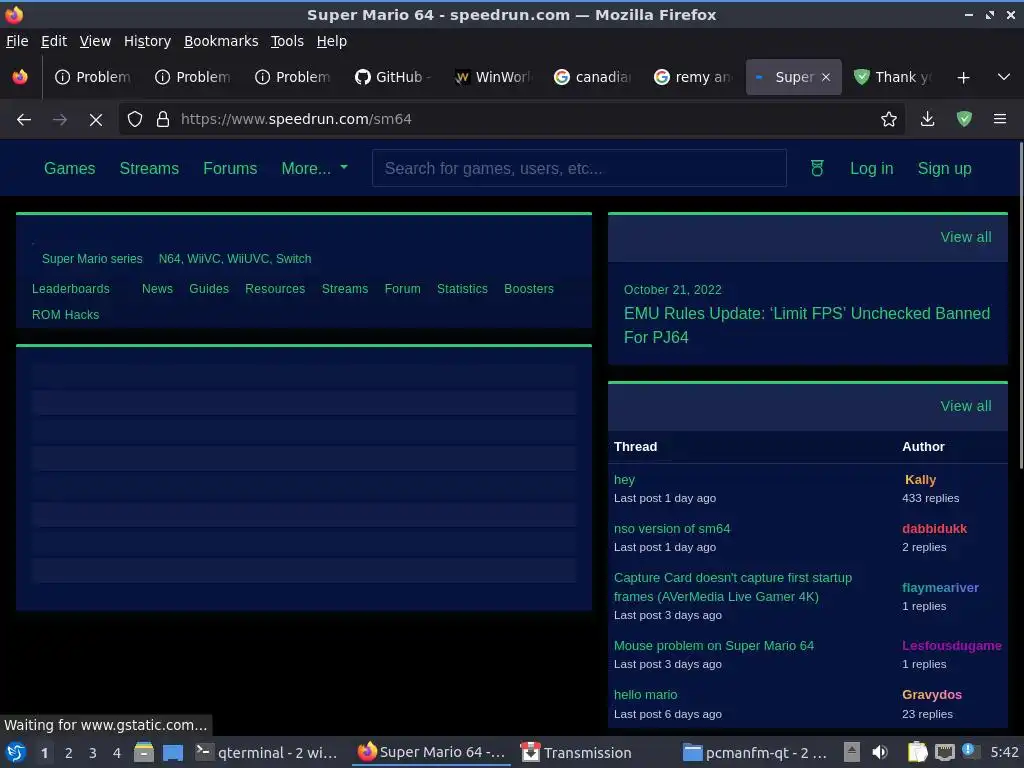This screenshot has height=768, width=1024.
Task: Open the Tools menu
Action: coord(287,41)
